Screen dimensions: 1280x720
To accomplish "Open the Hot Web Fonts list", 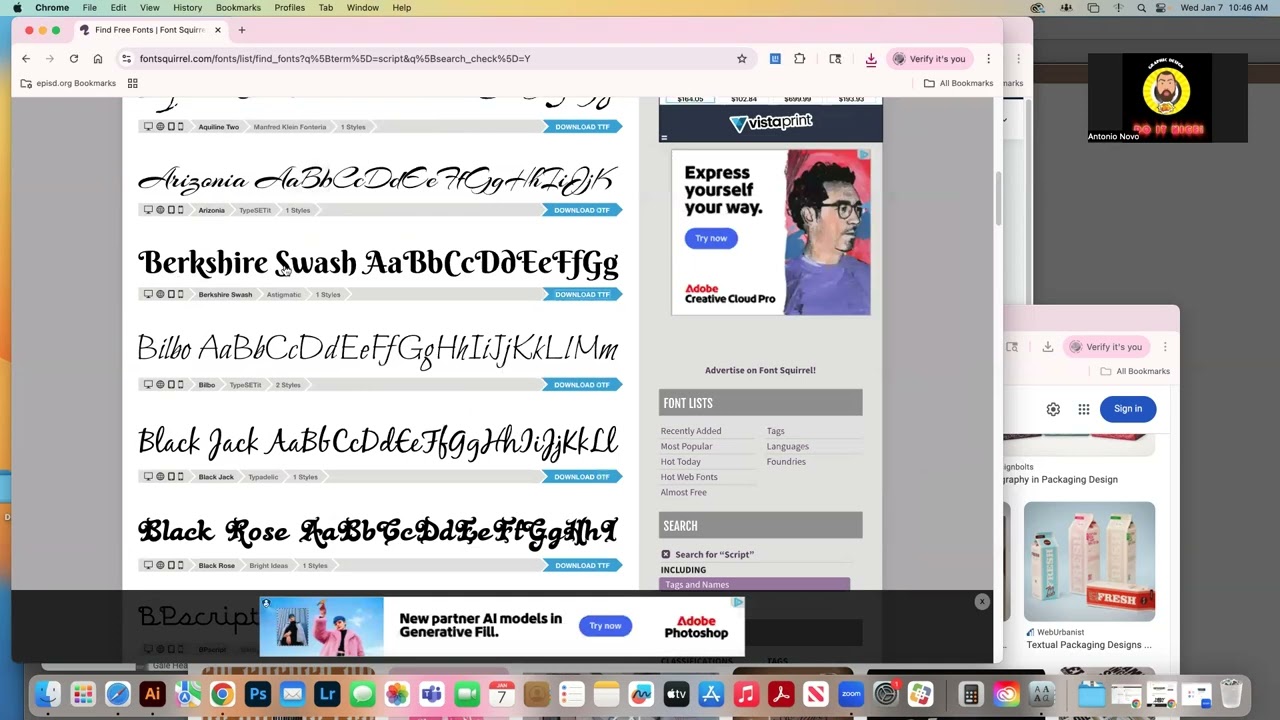I will coord(689,477).
